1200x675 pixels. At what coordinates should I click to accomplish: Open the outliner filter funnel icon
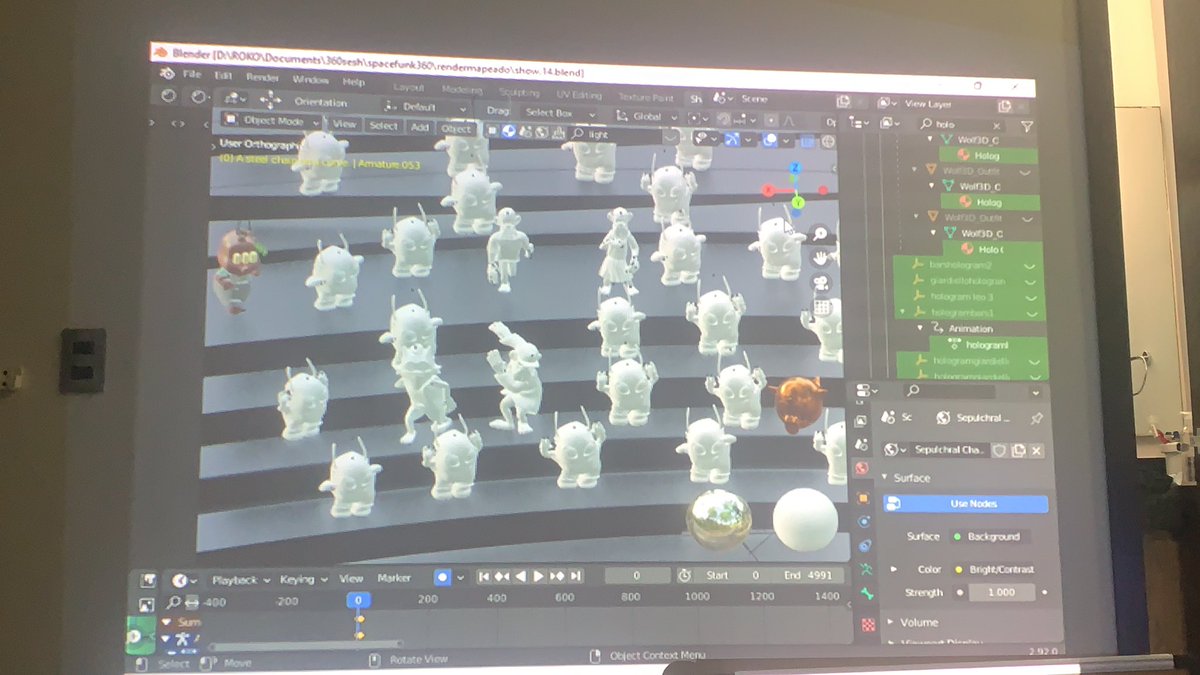[x=1027, y=126]
